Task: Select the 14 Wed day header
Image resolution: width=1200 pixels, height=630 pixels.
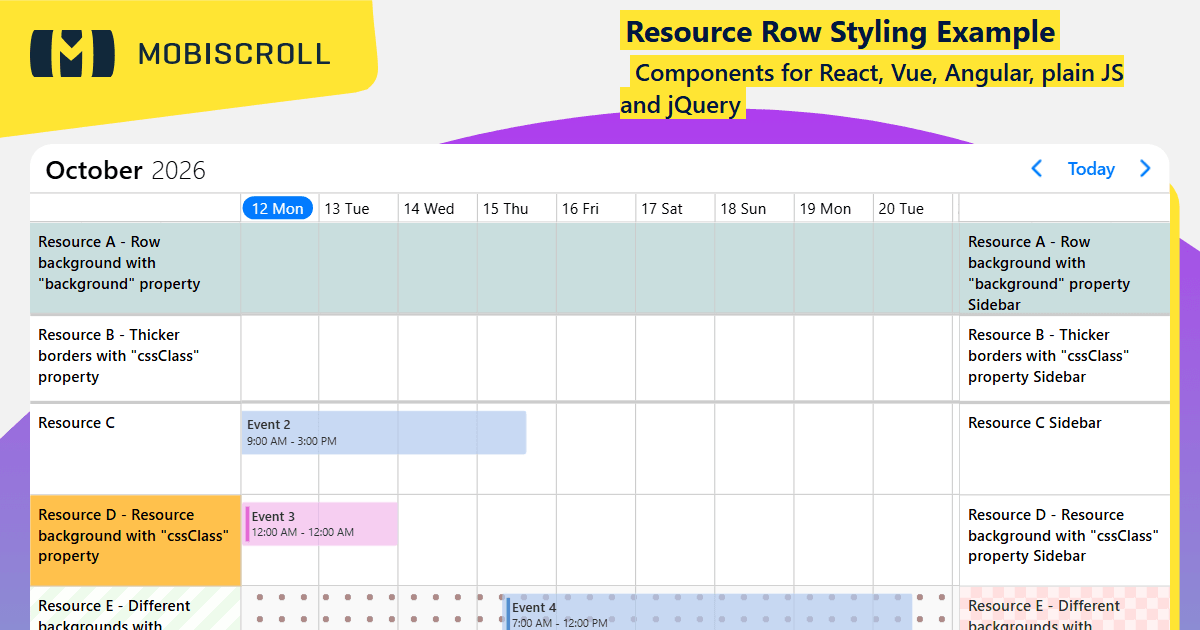Action: pyautogui.click(x=429, y=208)
